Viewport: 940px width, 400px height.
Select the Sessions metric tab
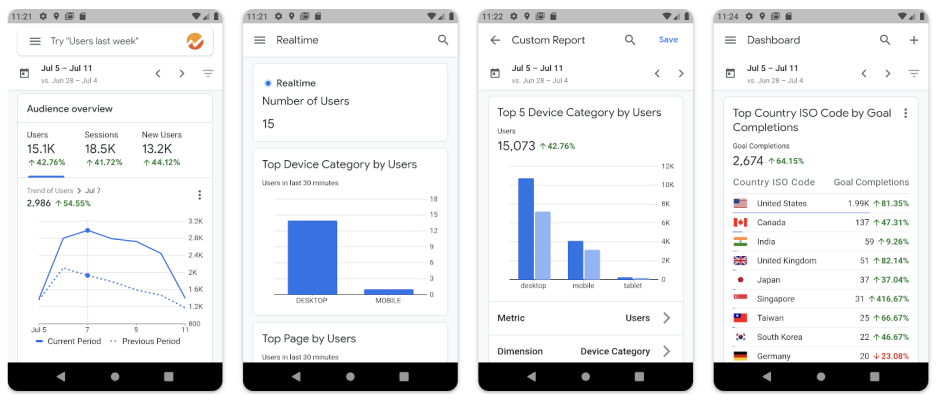point(103,150)
